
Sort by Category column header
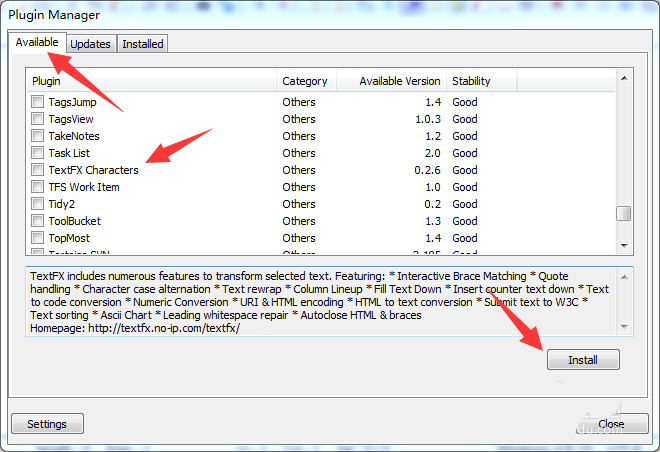(x=306, y=81)
